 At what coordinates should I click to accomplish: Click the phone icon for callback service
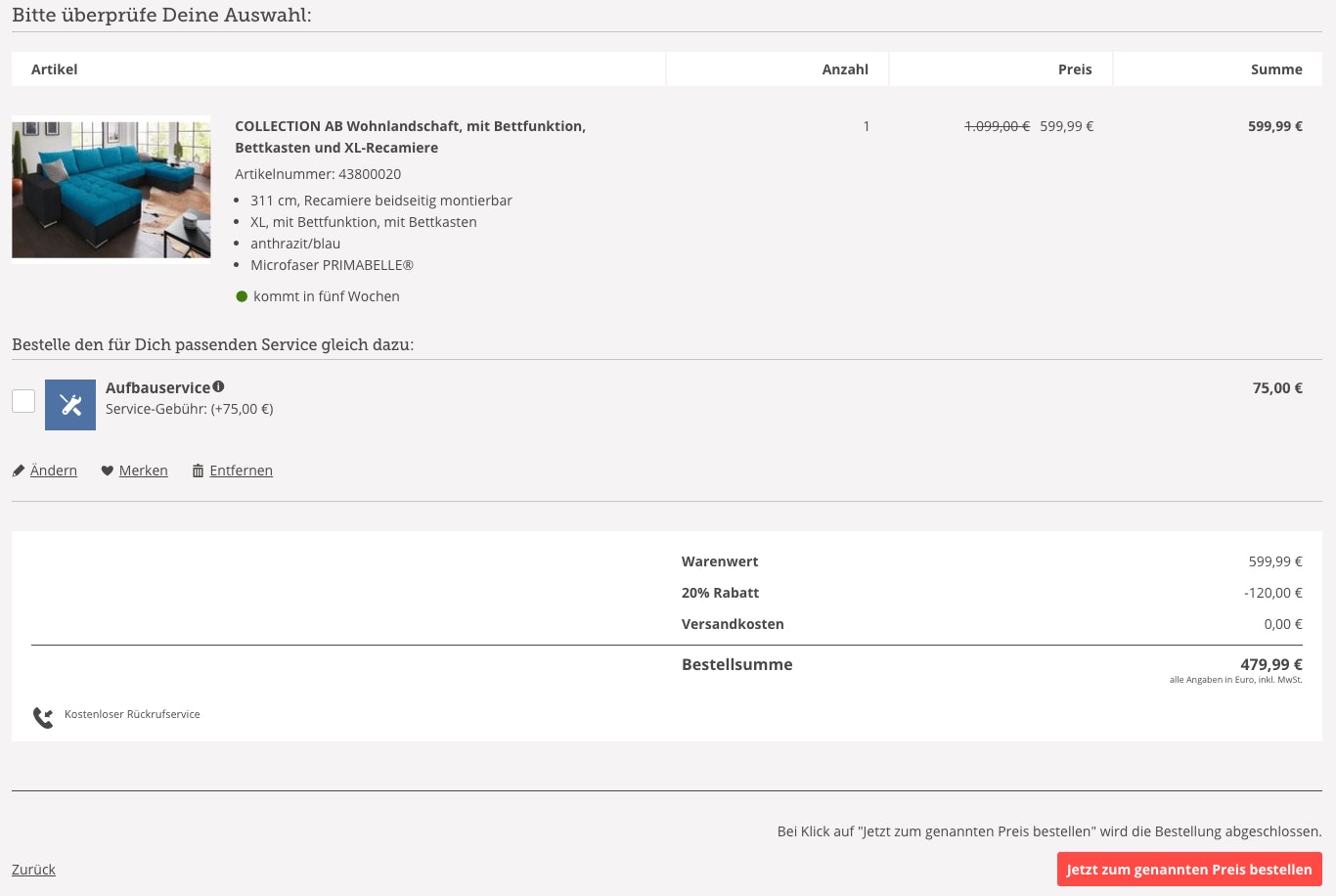point(43,717)
